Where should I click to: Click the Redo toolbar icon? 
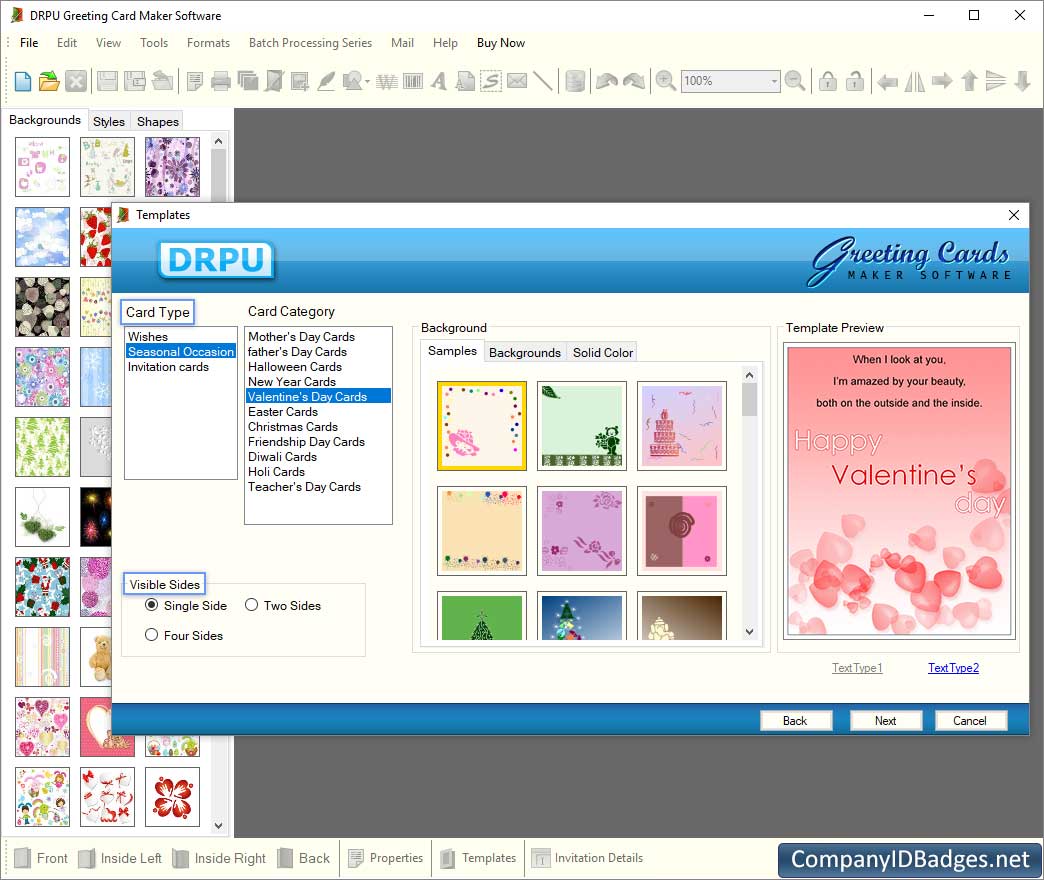pyautogui.click(x=634, y=81)
